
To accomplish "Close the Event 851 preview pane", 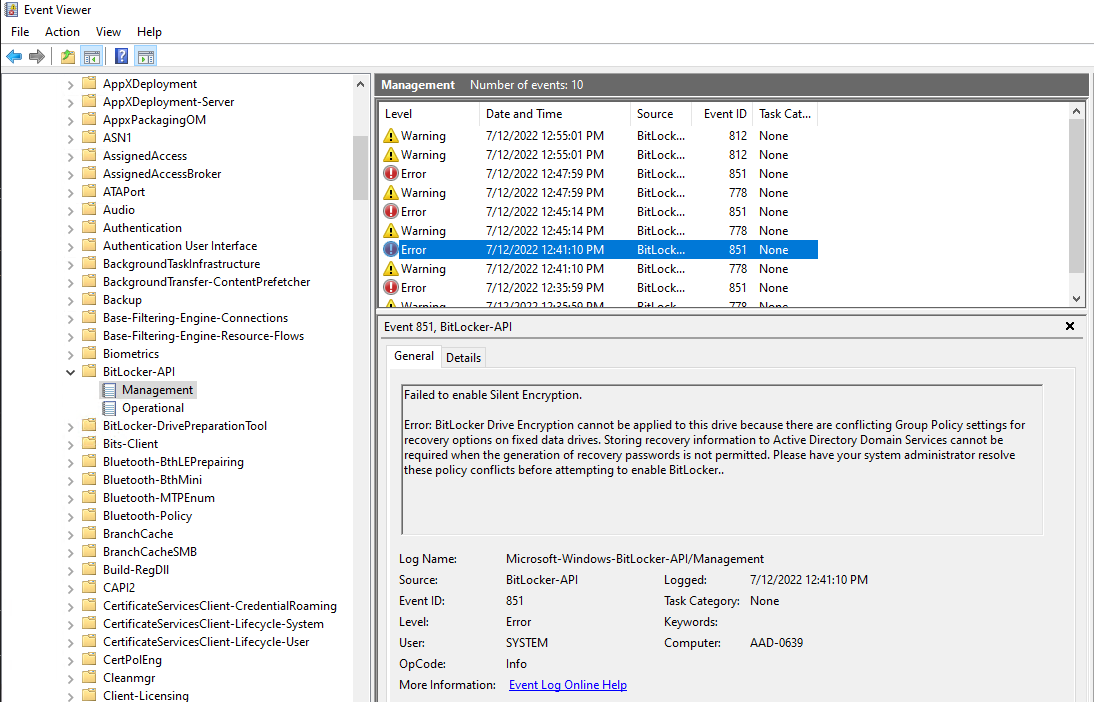I will tap(1069, 326).
